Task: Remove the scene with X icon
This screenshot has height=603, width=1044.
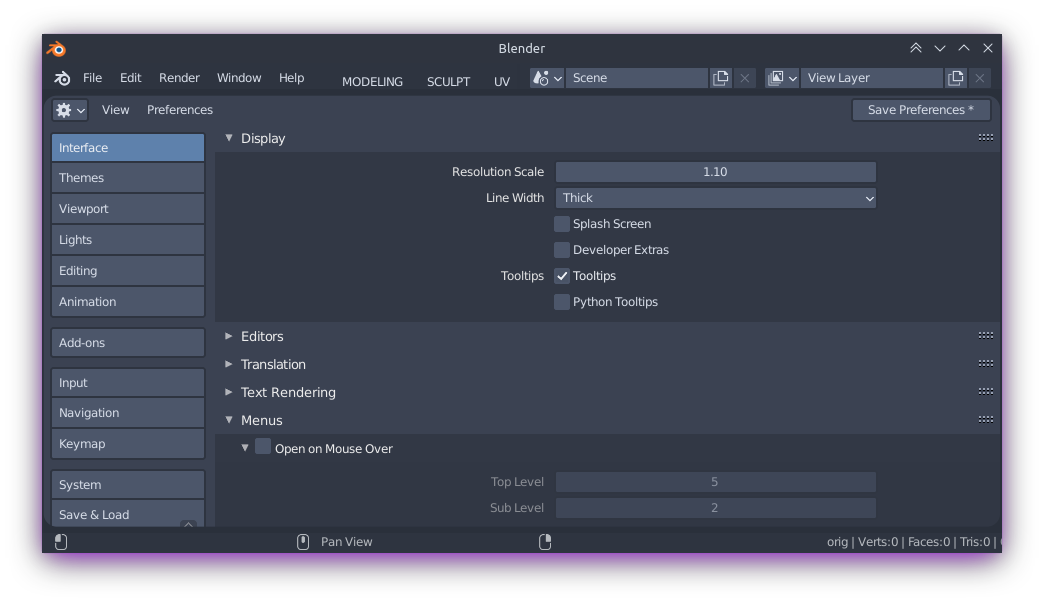Action: pos(744,78)
